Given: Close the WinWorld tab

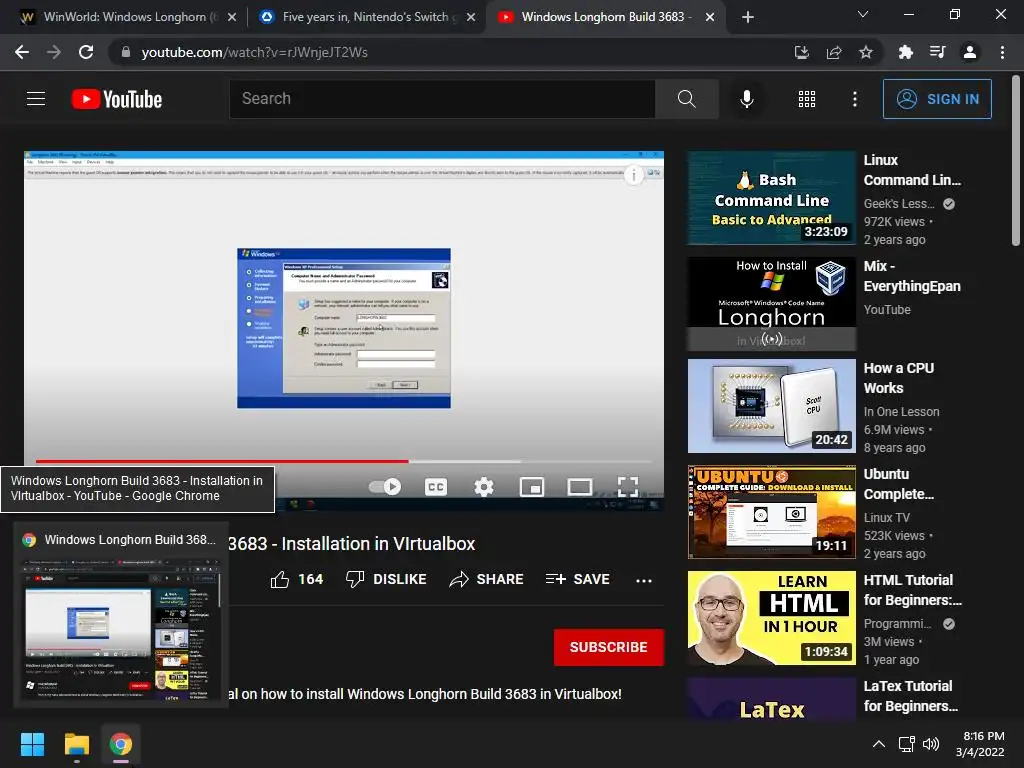Looking at the screenshot, I should pyautogui.click(x=232, y=17).
